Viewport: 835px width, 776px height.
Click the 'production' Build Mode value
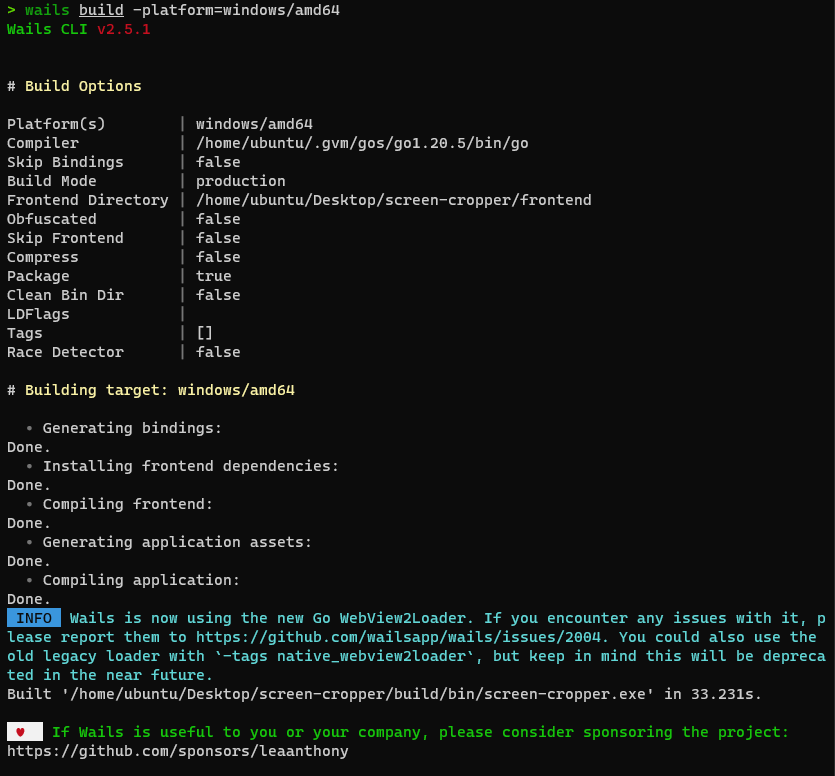(x=240, y=181)
